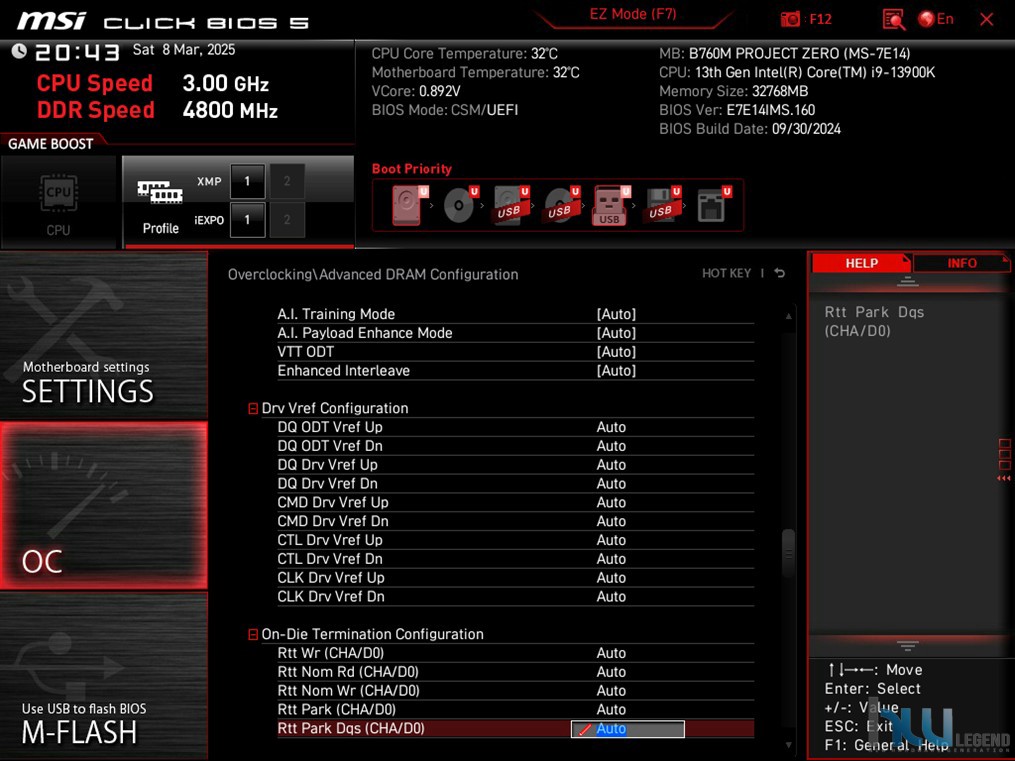Screen dimensions: 1015x761
Task: Open the OC overclocking menu
Action: click(104, 505)
